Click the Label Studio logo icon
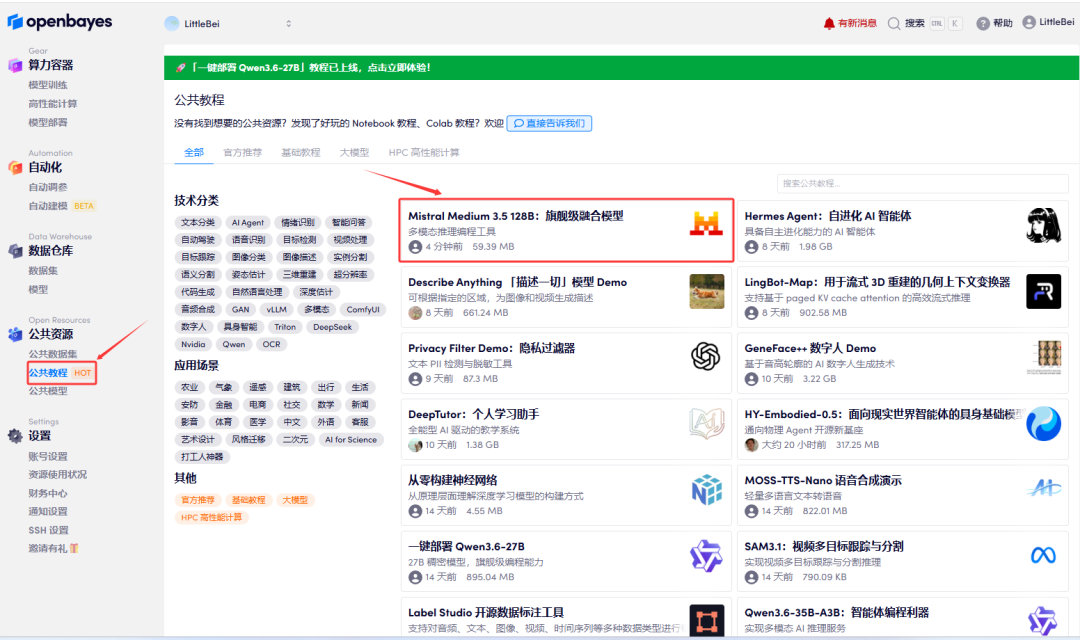Image resolution: width=1080 pixels, height=640 pixels. pyautogui.click(x=707, y=621)
